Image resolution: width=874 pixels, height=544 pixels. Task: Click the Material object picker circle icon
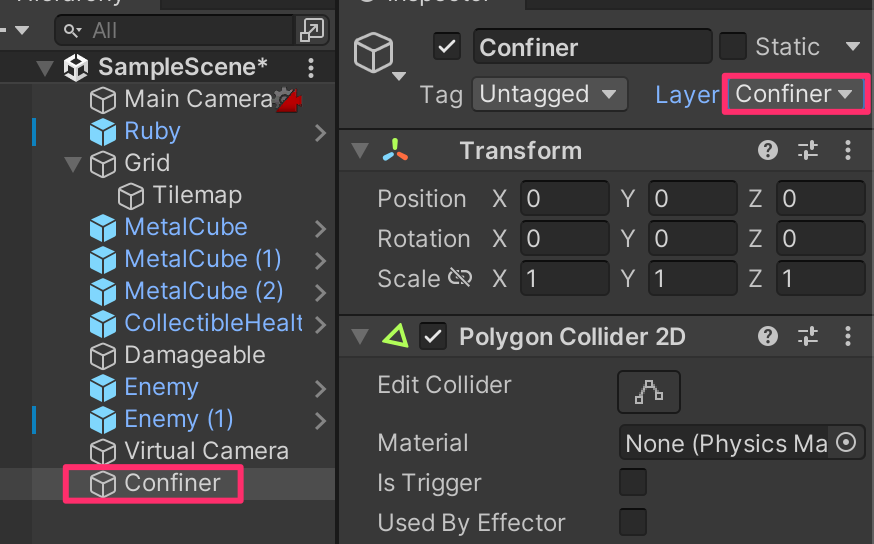coord(847,443)
